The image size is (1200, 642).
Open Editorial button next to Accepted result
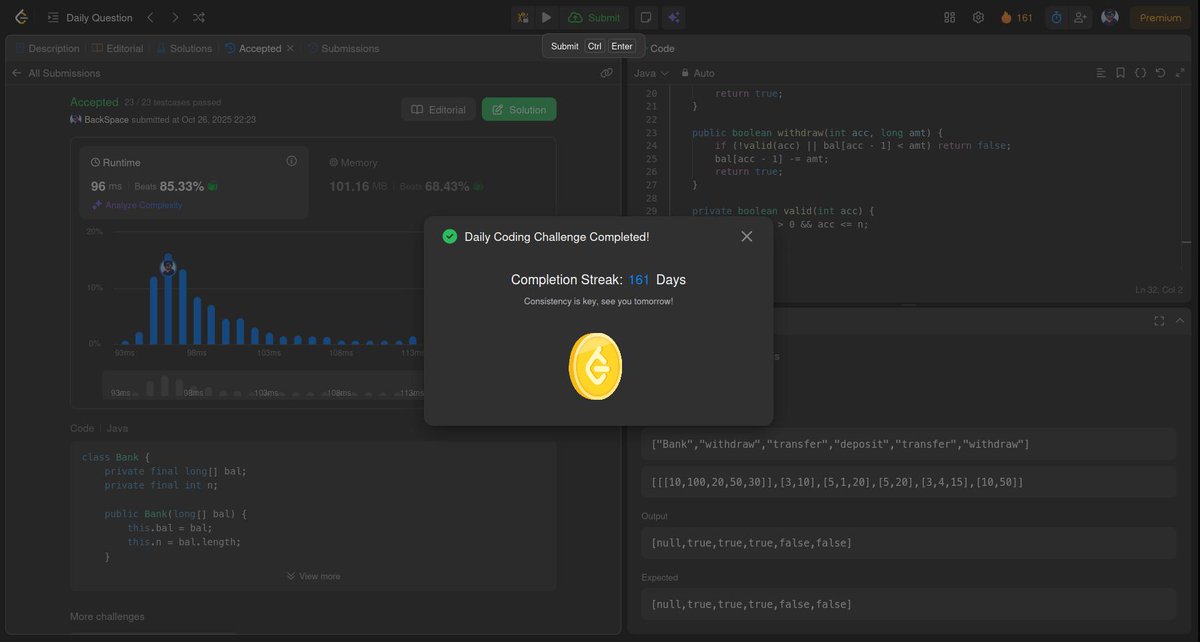(x=438, y=110)
